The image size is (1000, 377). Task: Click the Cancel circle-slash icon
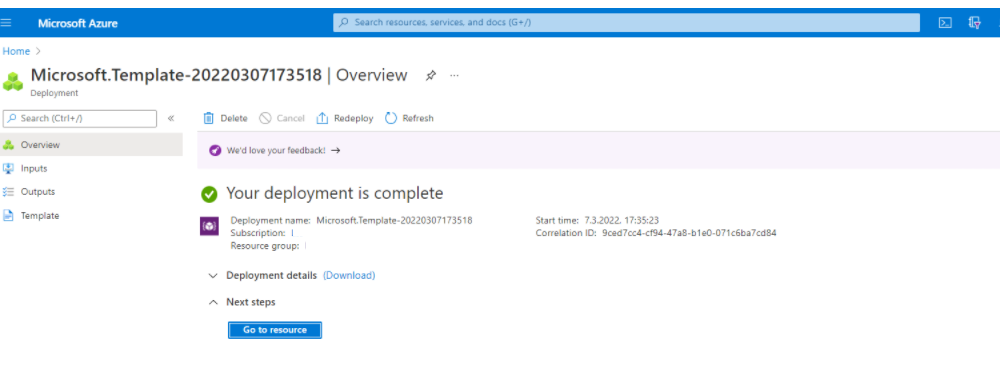[265, 118]
